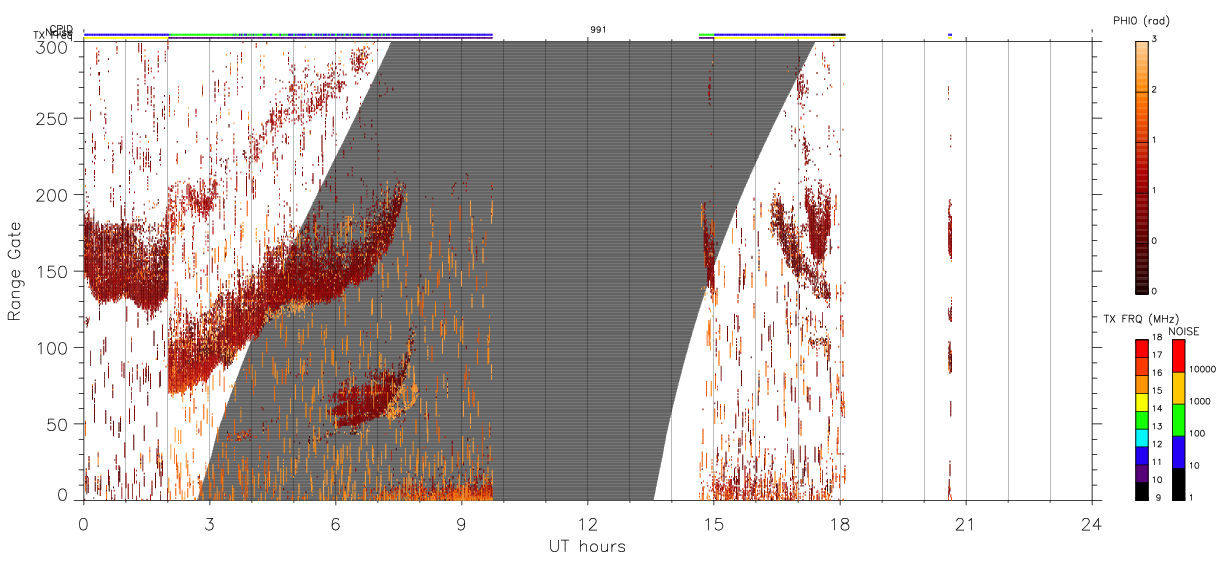Screen dimensions: 1228x567
Task: Click the 24 tick on UT hours axis
Action: (1091, 523)
